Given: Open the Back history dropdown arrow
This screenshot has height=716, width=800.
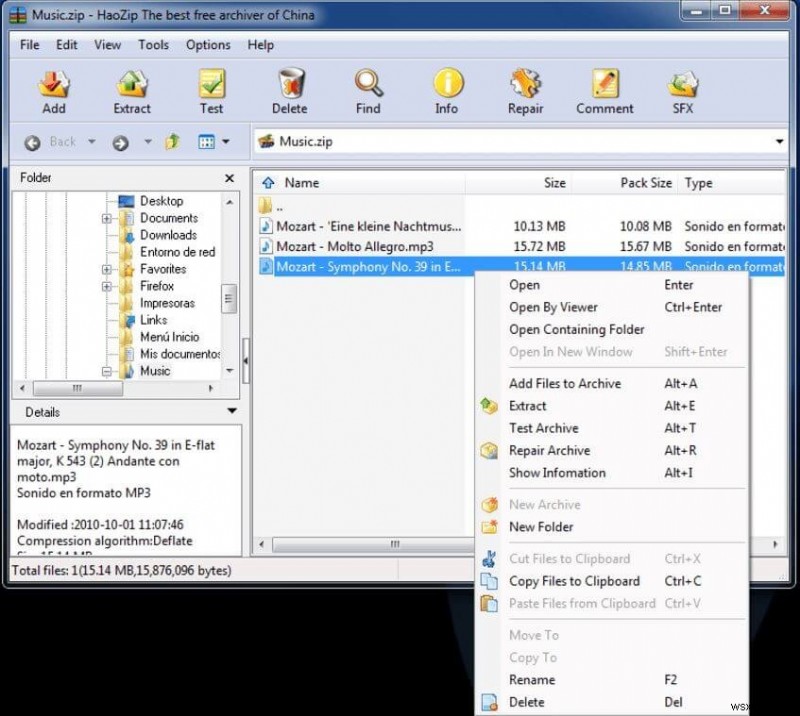Looking at the screenshot, I should tap(92, 141).
